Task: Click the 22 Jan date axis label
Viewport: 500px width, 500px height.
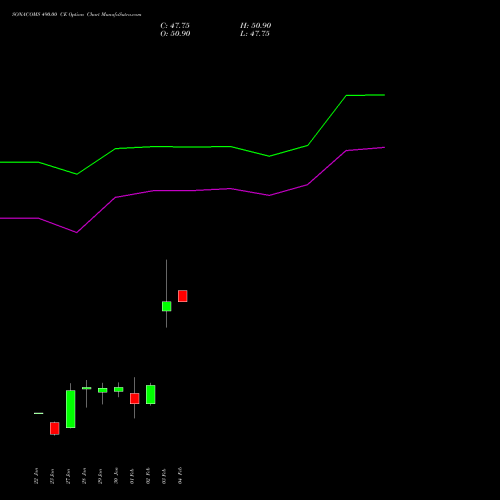Action: click(36, 476)
